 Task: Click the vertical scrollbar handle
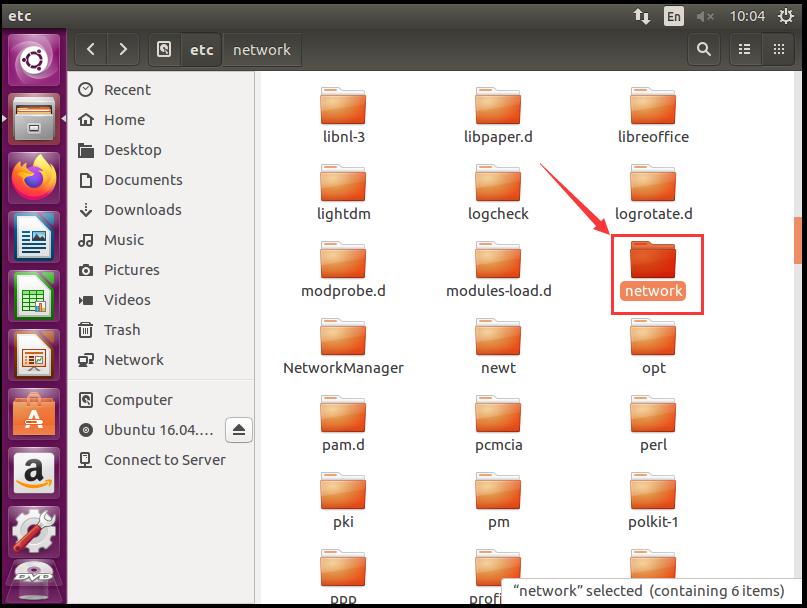click(798, 240)
